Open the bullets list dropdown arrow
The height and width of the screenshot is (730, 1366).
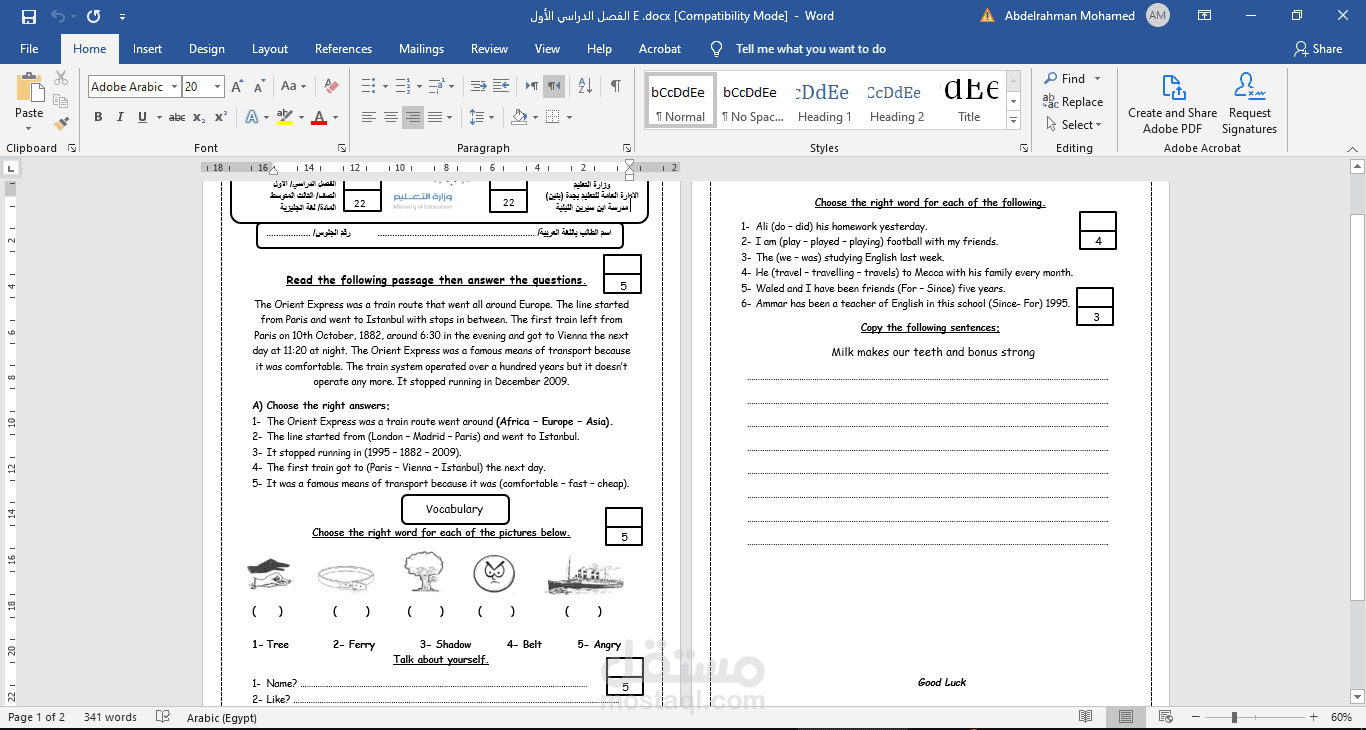[x=383, y=86]
